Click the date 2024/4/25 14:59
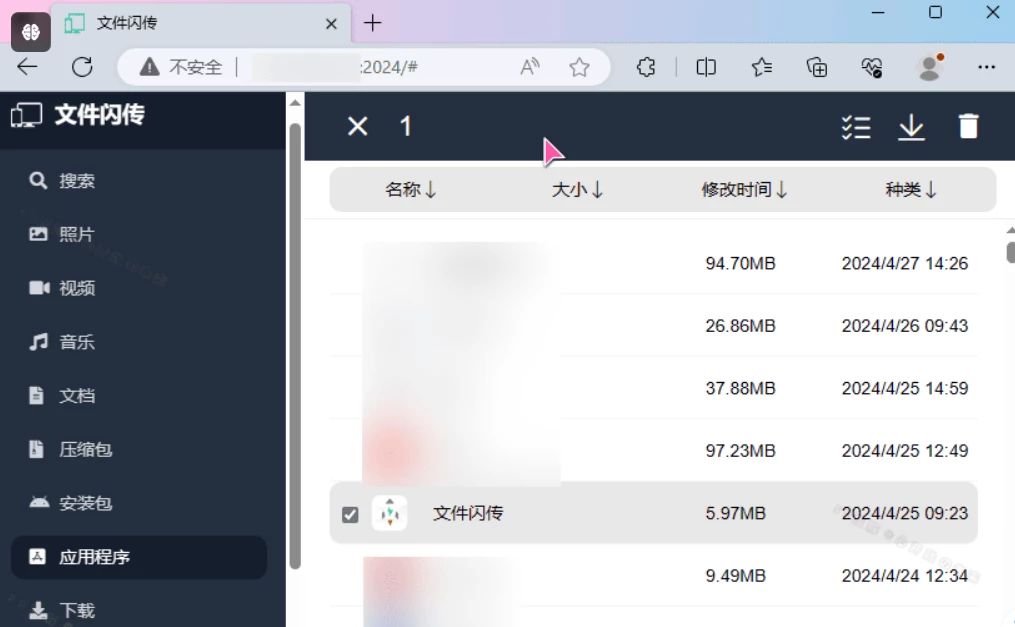 pos(905,388)
